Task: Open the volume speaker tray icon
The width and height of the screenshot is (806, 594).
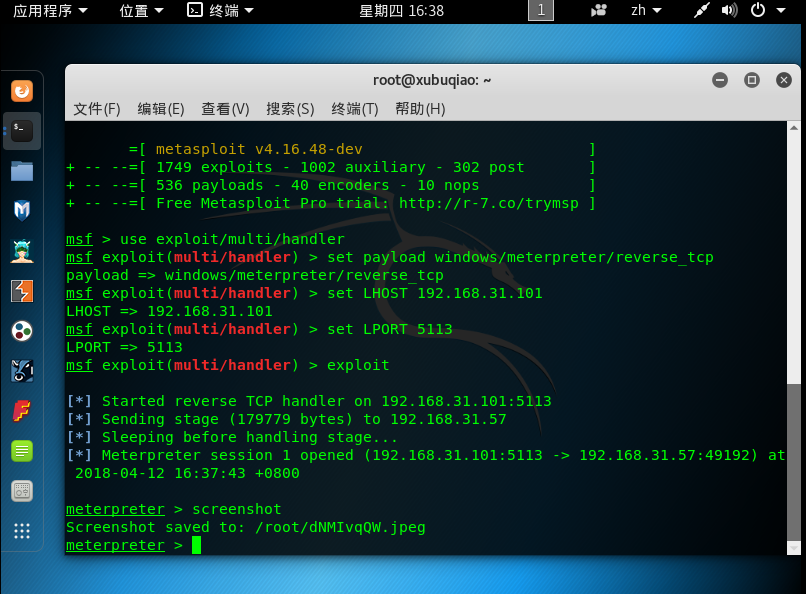Action: (729, 10)
